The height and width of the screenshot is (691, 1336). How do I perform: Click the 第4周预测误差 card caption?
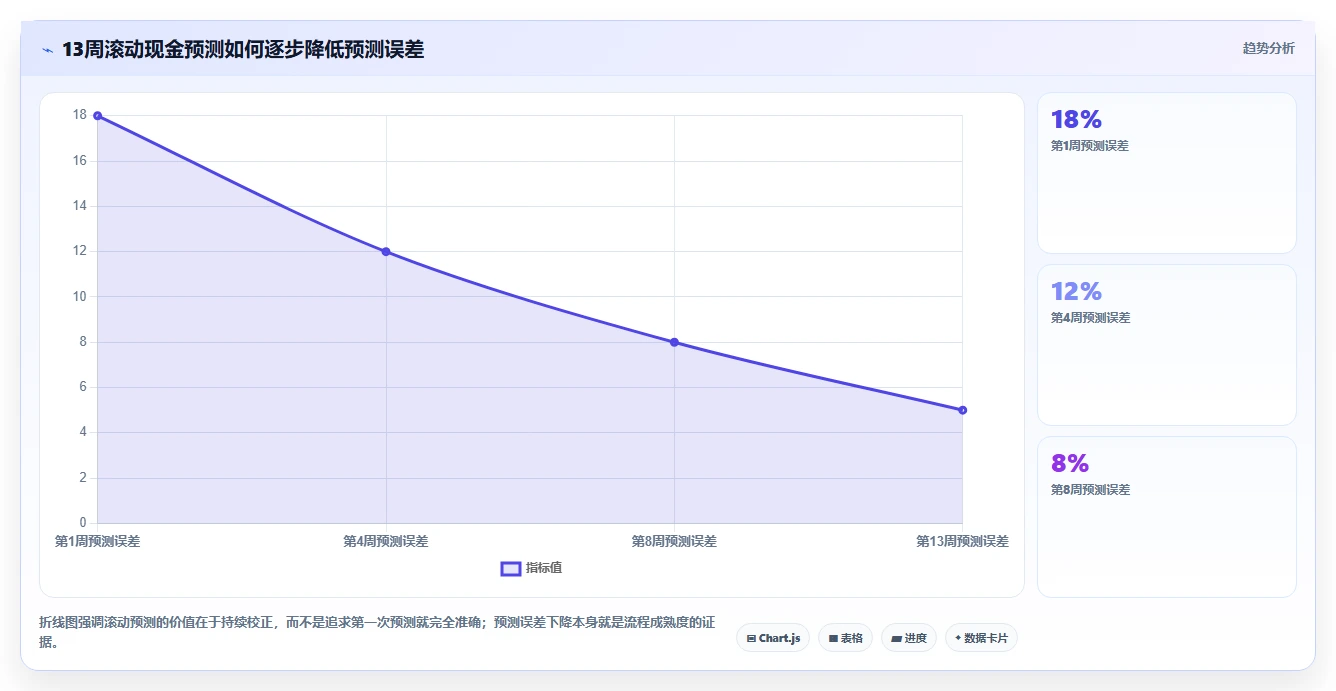1090,318
